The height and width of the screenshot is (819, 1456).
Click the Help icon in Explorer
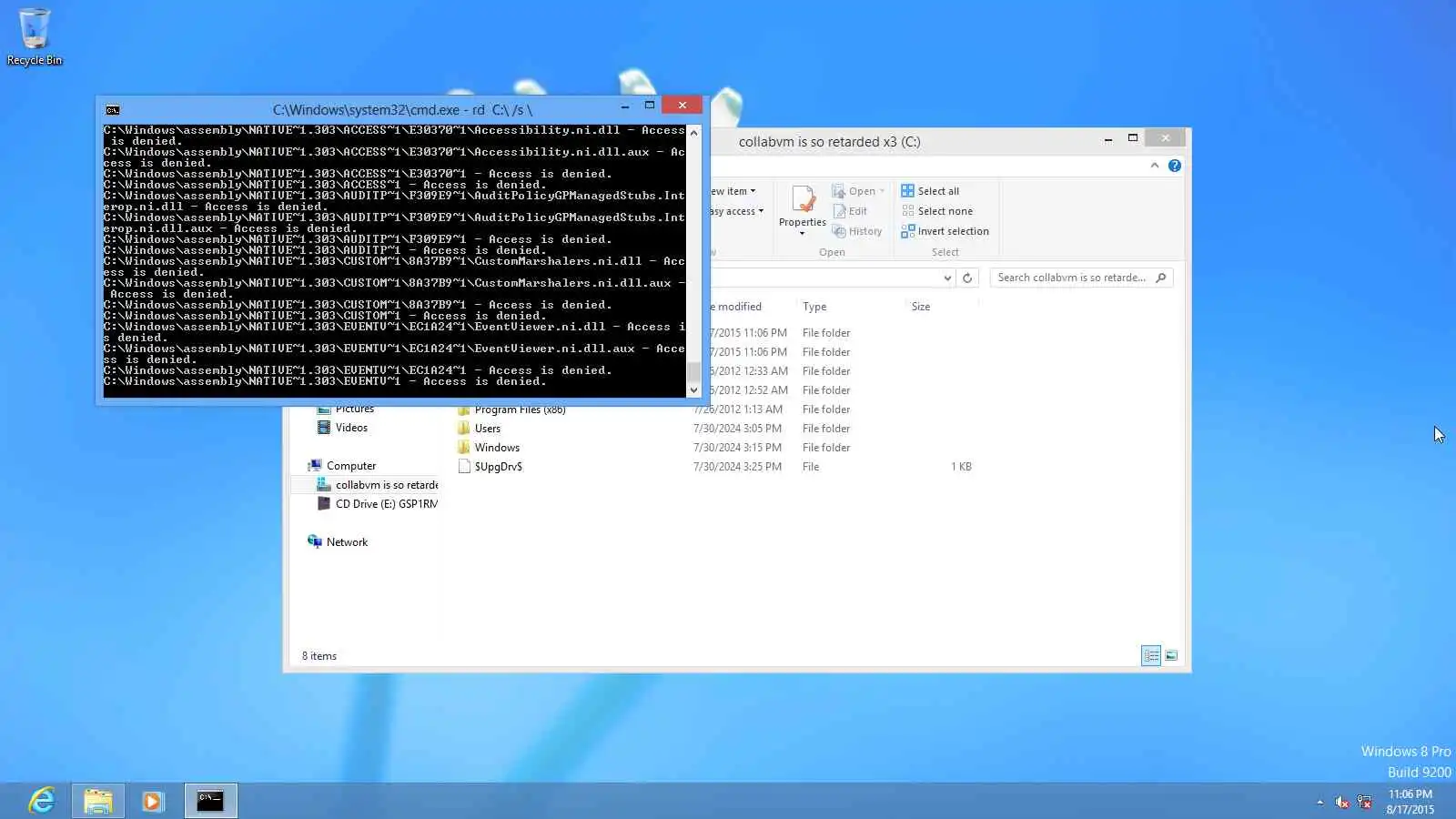[x=1175, y=166]
